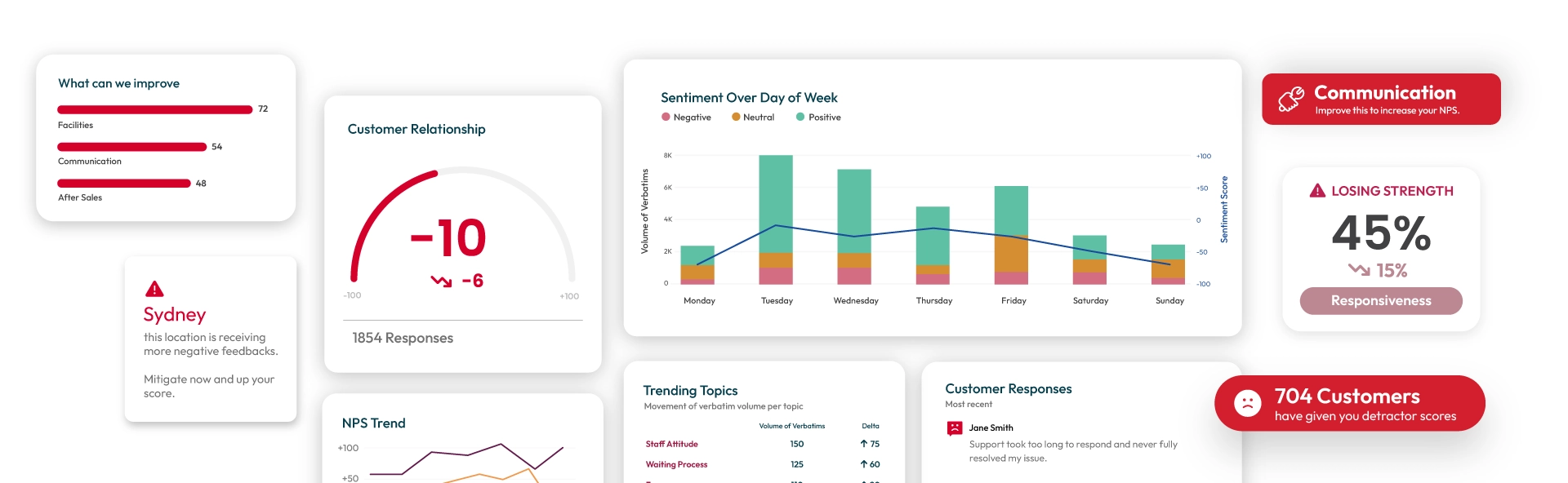Toggle the Positive legend item
The height and width of the screenshot is (483, 1568).
point(818,117)
